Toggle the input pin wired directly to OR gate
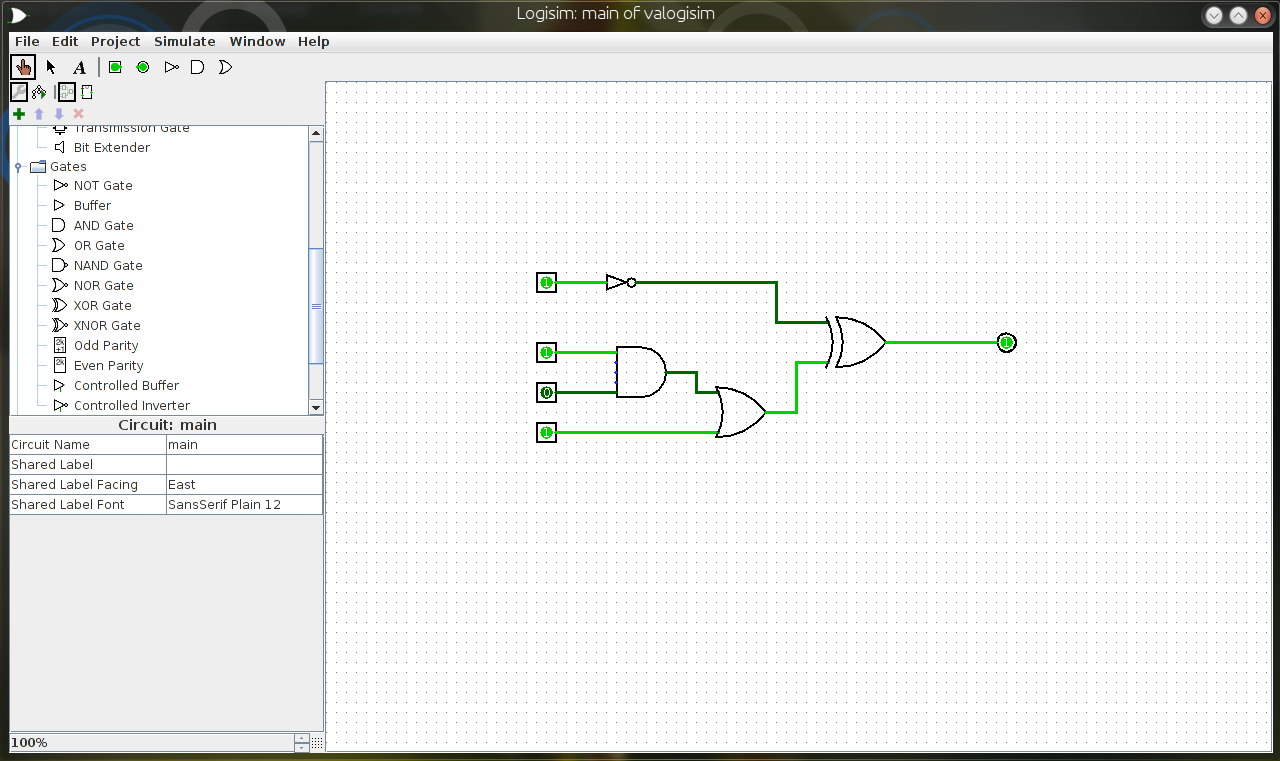Image resolution: width=1280 pixels, height=761 pixels. [x=546, y=432]
